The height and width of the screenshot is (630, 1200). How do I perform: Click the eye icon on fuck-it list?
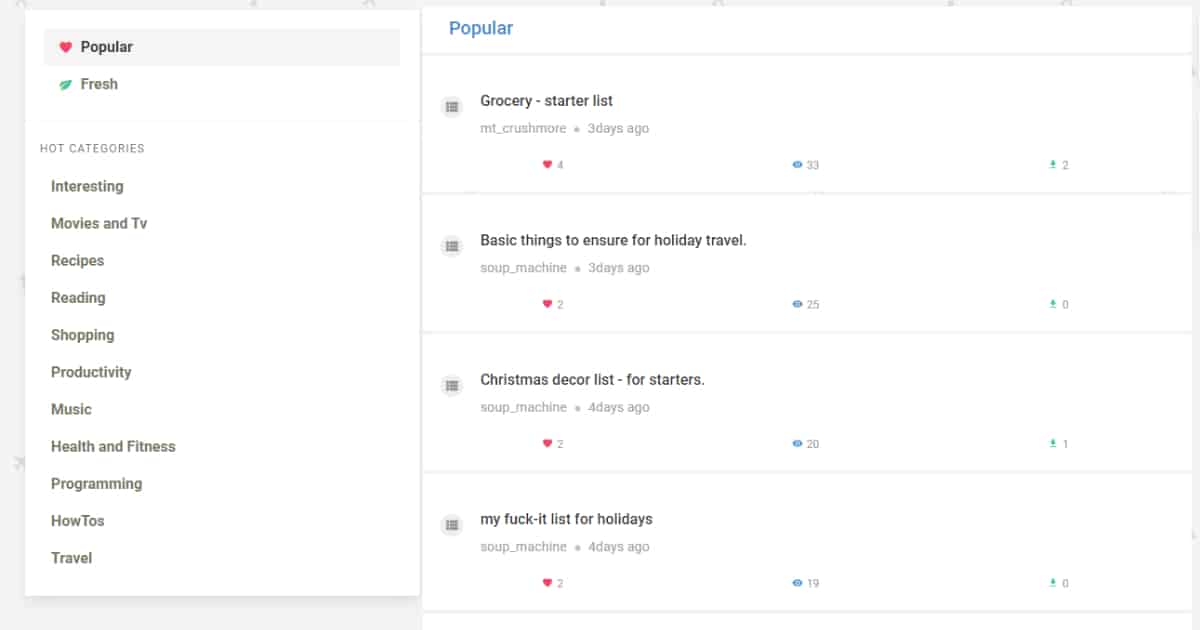click(x=797, y=583)
